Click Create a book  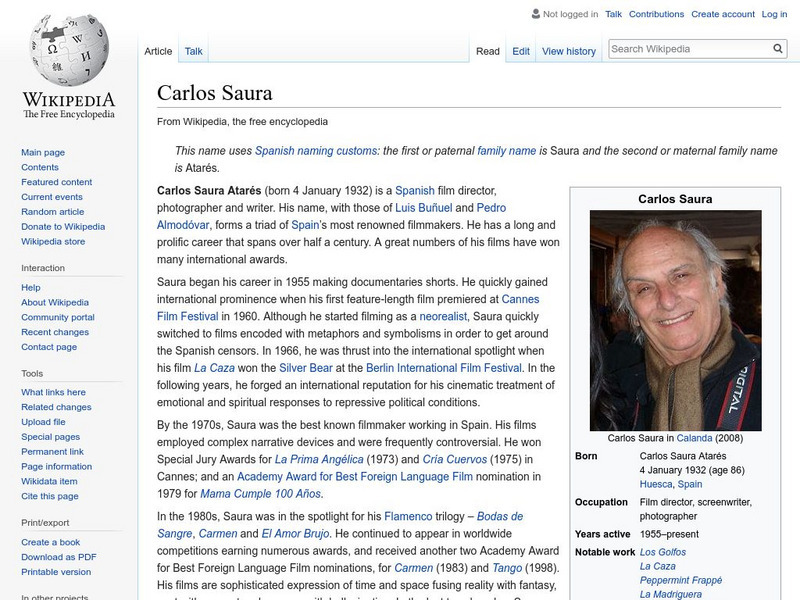[x=51, y=542]
